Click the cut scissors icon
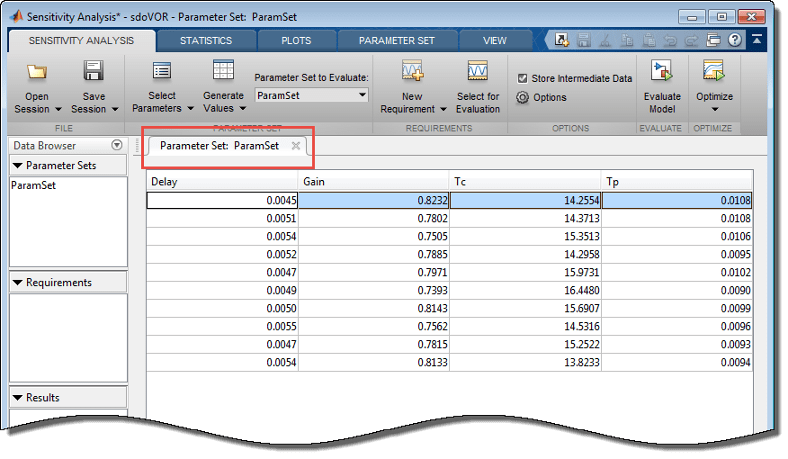Image resolution: width=788 pixels, height=459 pixels. click(605, 40)
